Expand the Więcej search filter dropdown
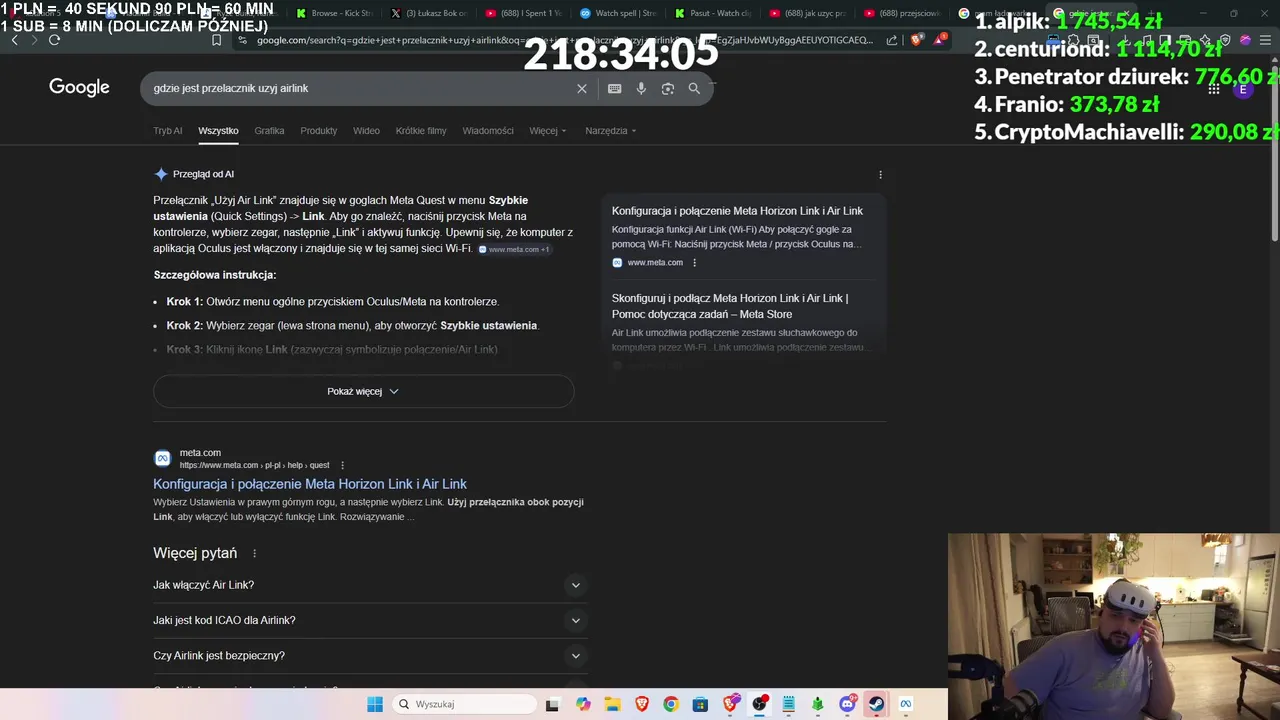Screen dimensions: 1280x720 548,131
